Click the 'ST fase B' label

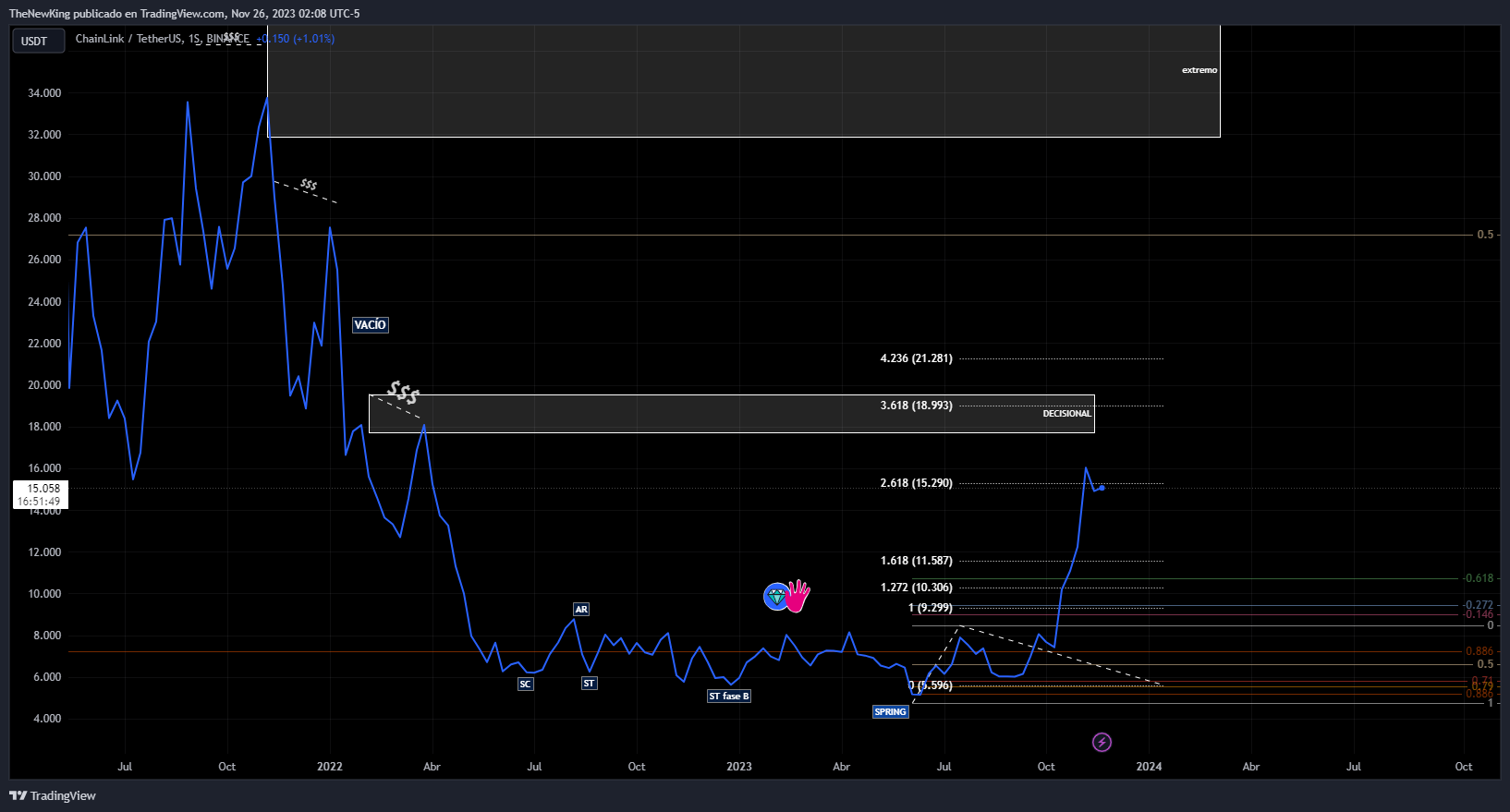pos(729,697)
